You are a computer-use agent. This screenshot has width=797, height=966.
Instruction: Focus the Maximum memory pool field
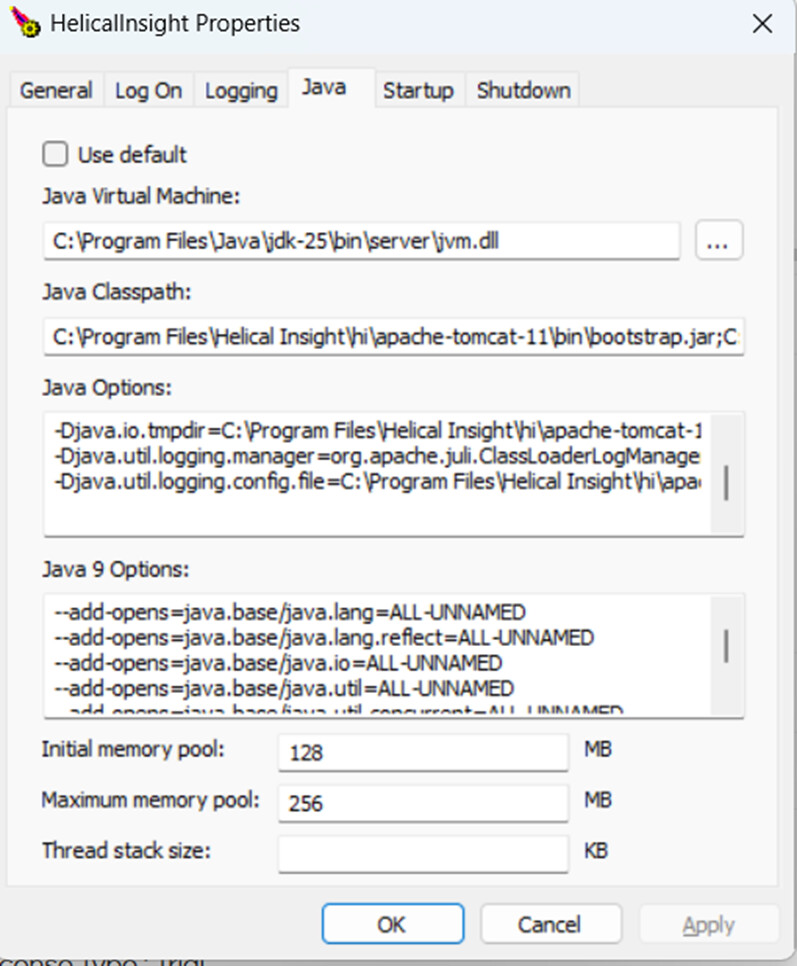423,802
